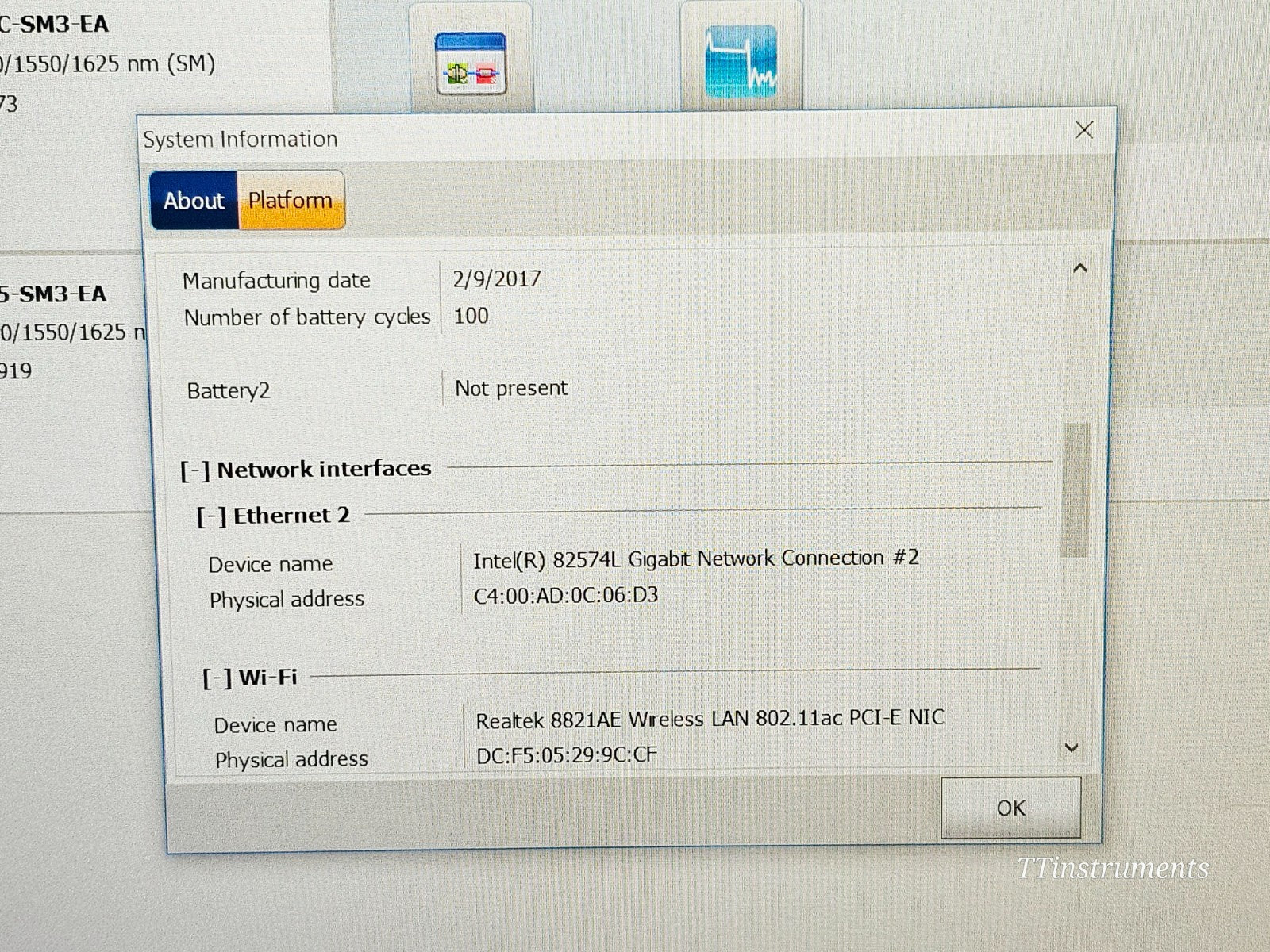Select Wi-Fi physical address DC:F5:05:29:9C:CF
Image resolution: width=1270 pixels, height=952 pixels.
(567, 754)
